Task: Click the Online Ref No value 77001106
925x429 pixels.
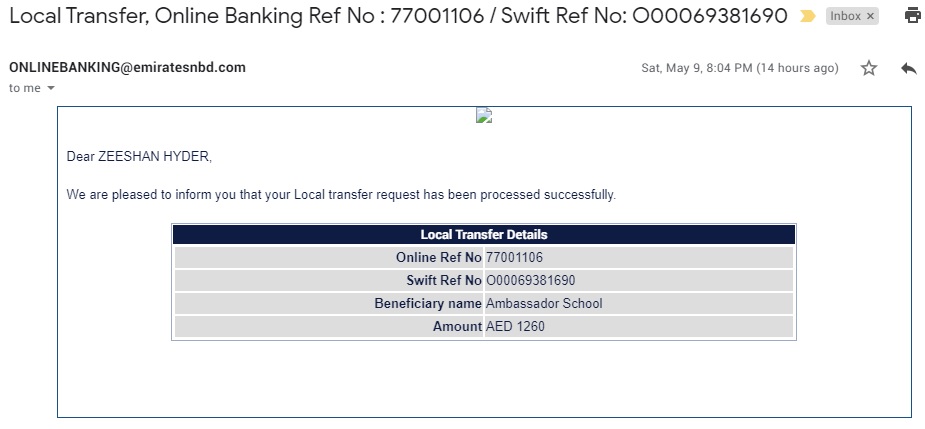Action: pos(514,258)
